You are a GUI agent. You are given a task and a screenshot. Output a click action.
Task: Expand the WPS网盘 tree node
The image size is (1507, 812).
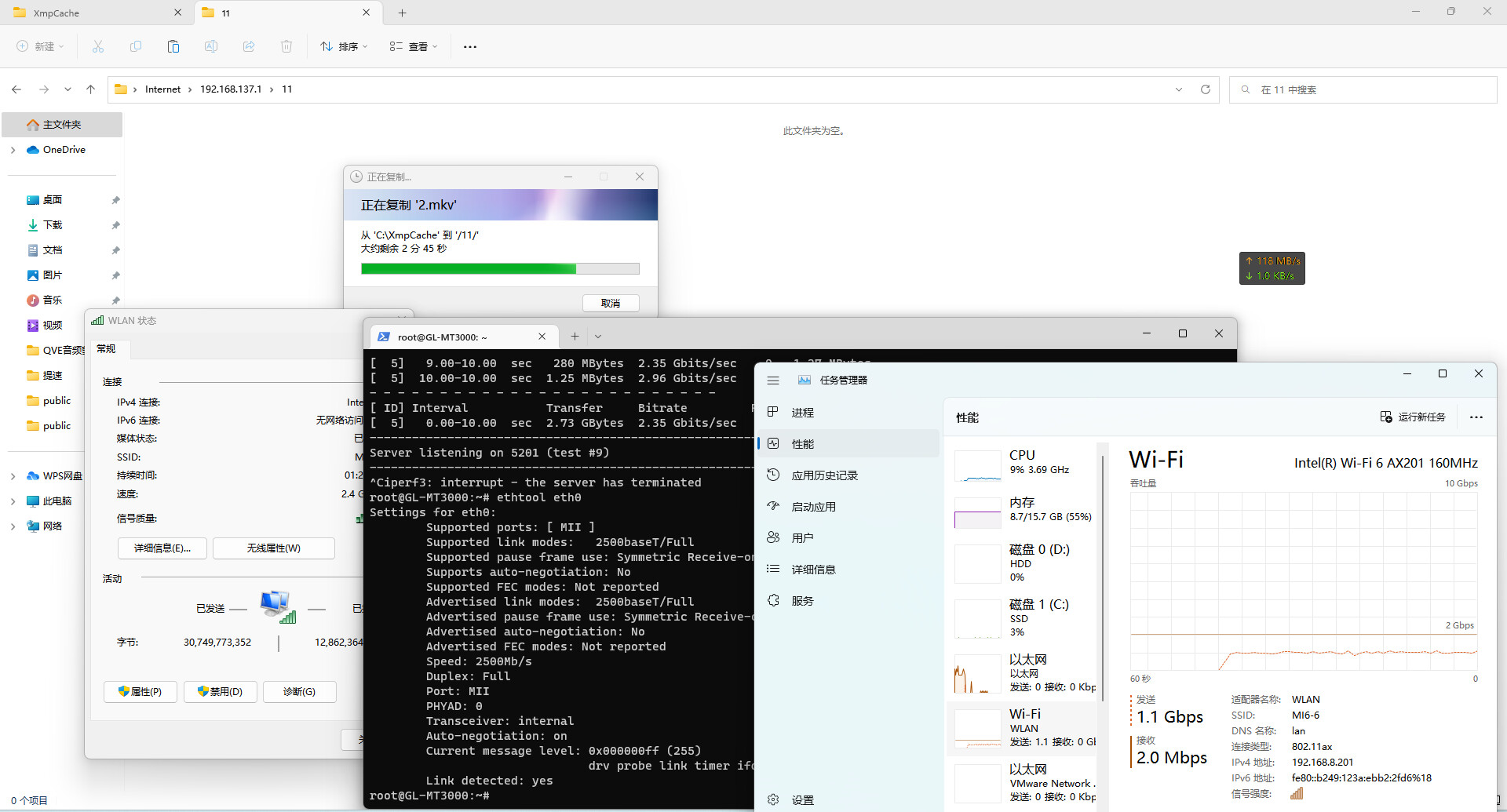coord(13,476)
